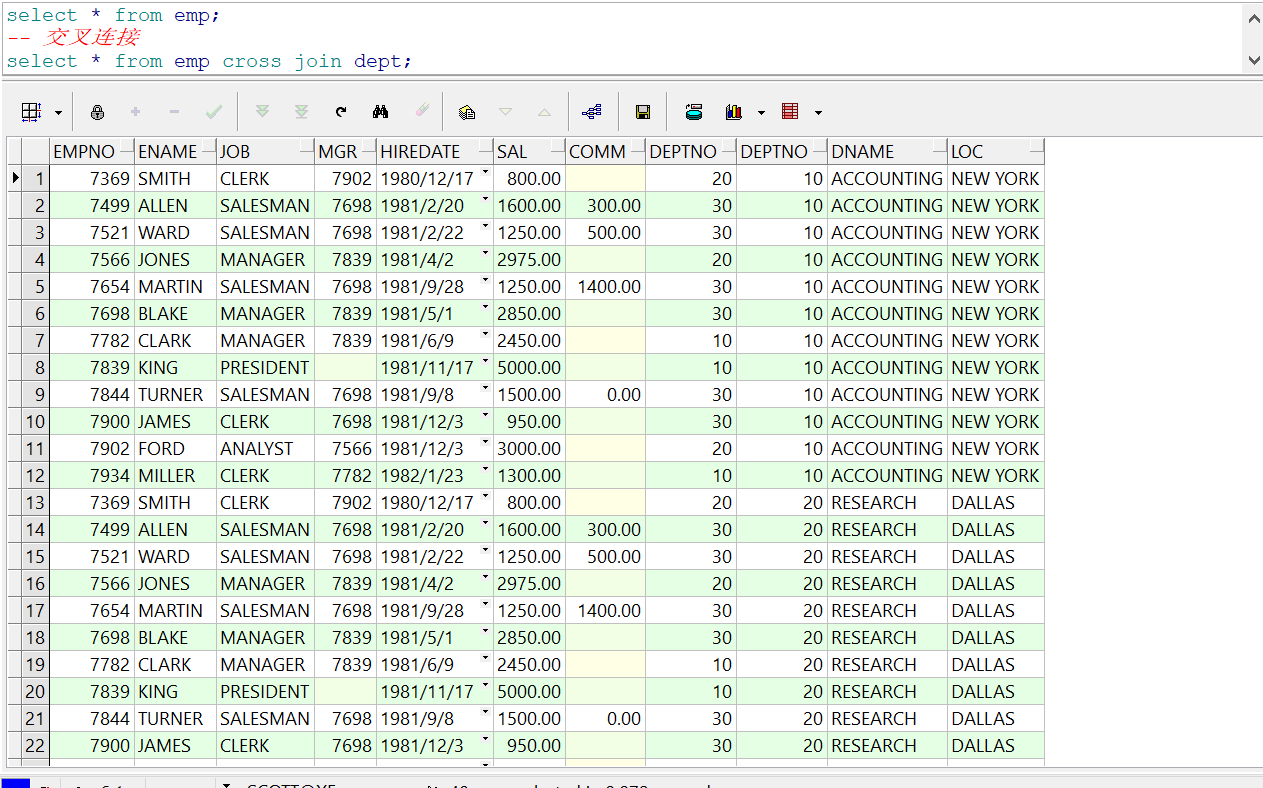Click the LOC column header
Image resolution: width=1263 pixels, height=788 pixels.
pos(996,152)
